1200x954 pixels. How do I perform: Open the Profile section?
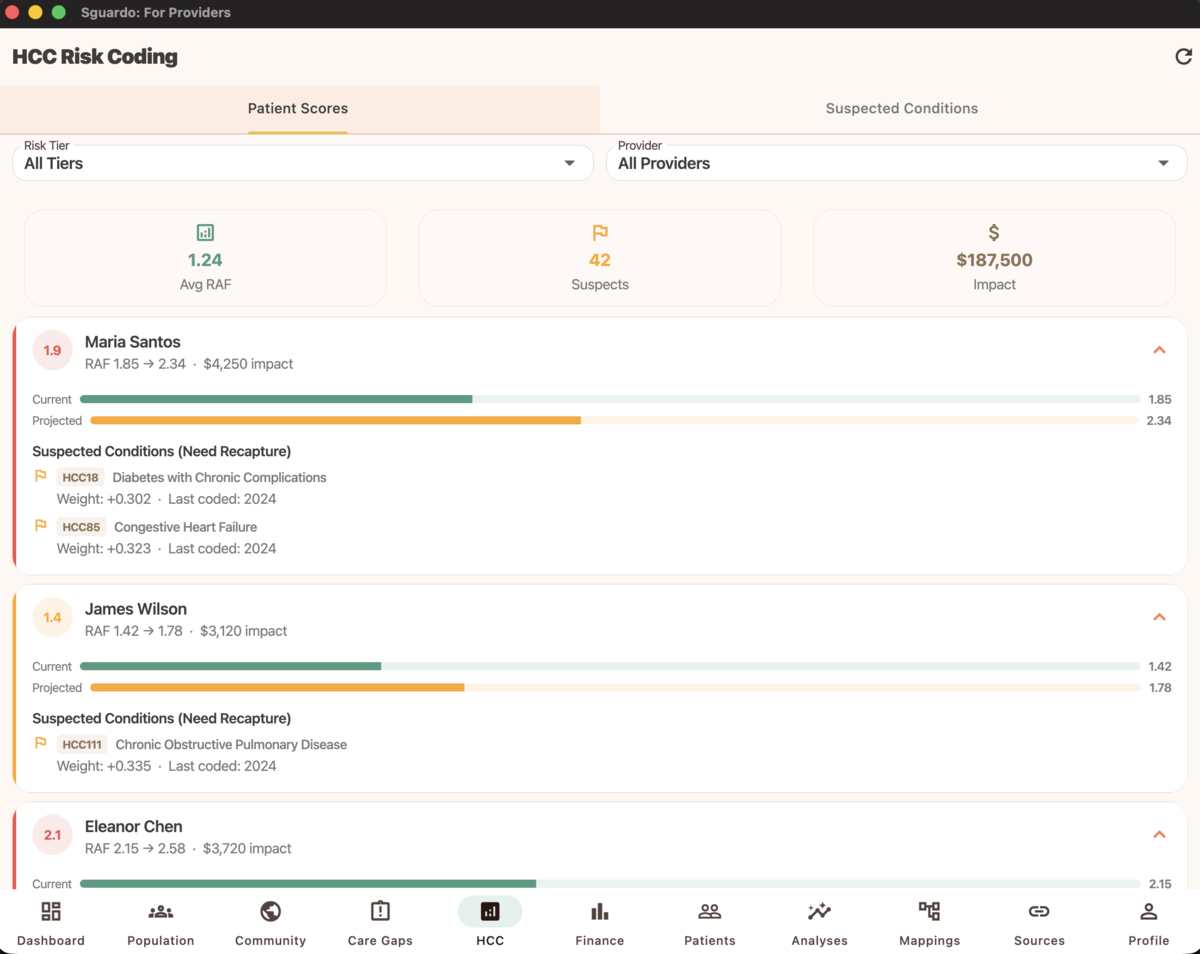click(1148, 912)
